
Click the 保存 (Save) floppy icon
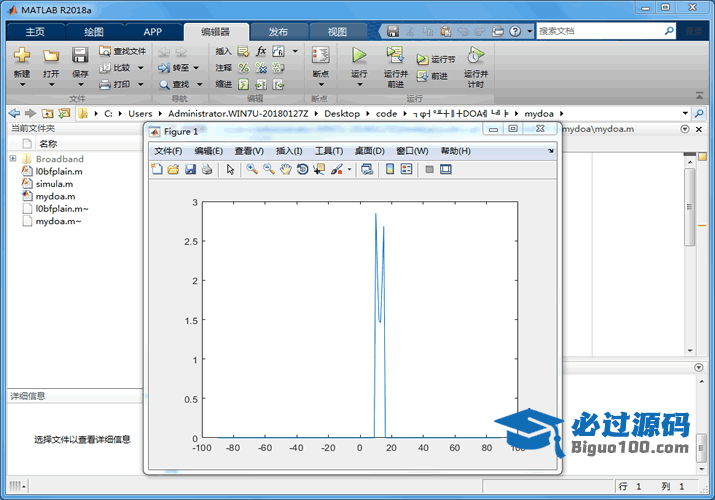[x=80, y=56]
